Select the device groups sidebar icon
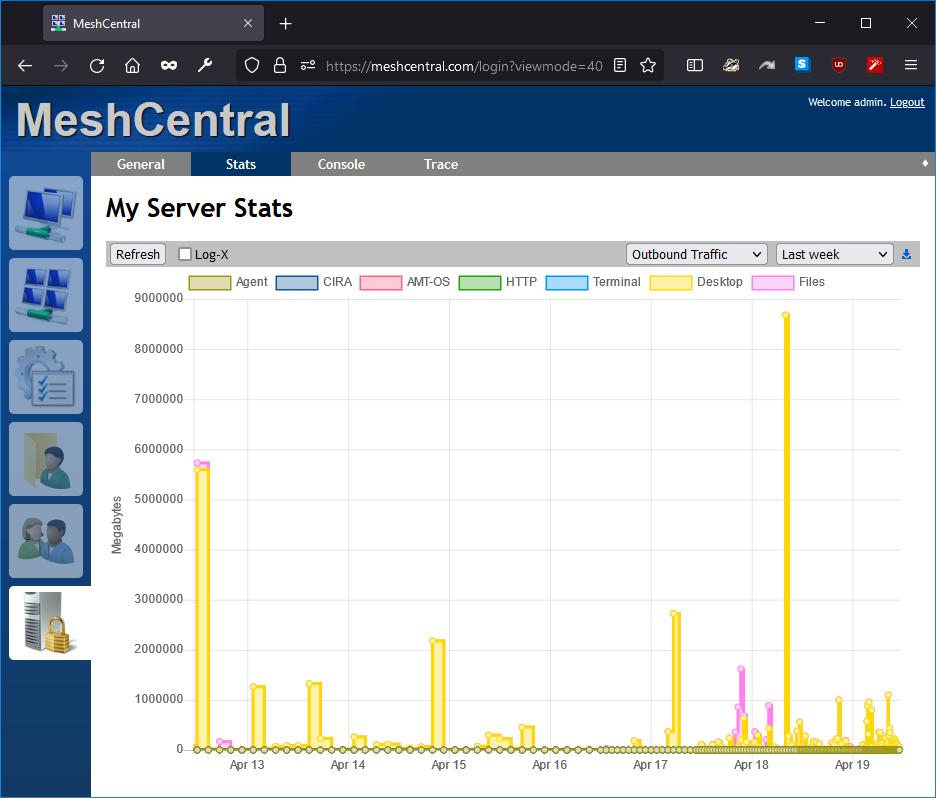This screenshot has height=798, width=936. click(45, 295)
